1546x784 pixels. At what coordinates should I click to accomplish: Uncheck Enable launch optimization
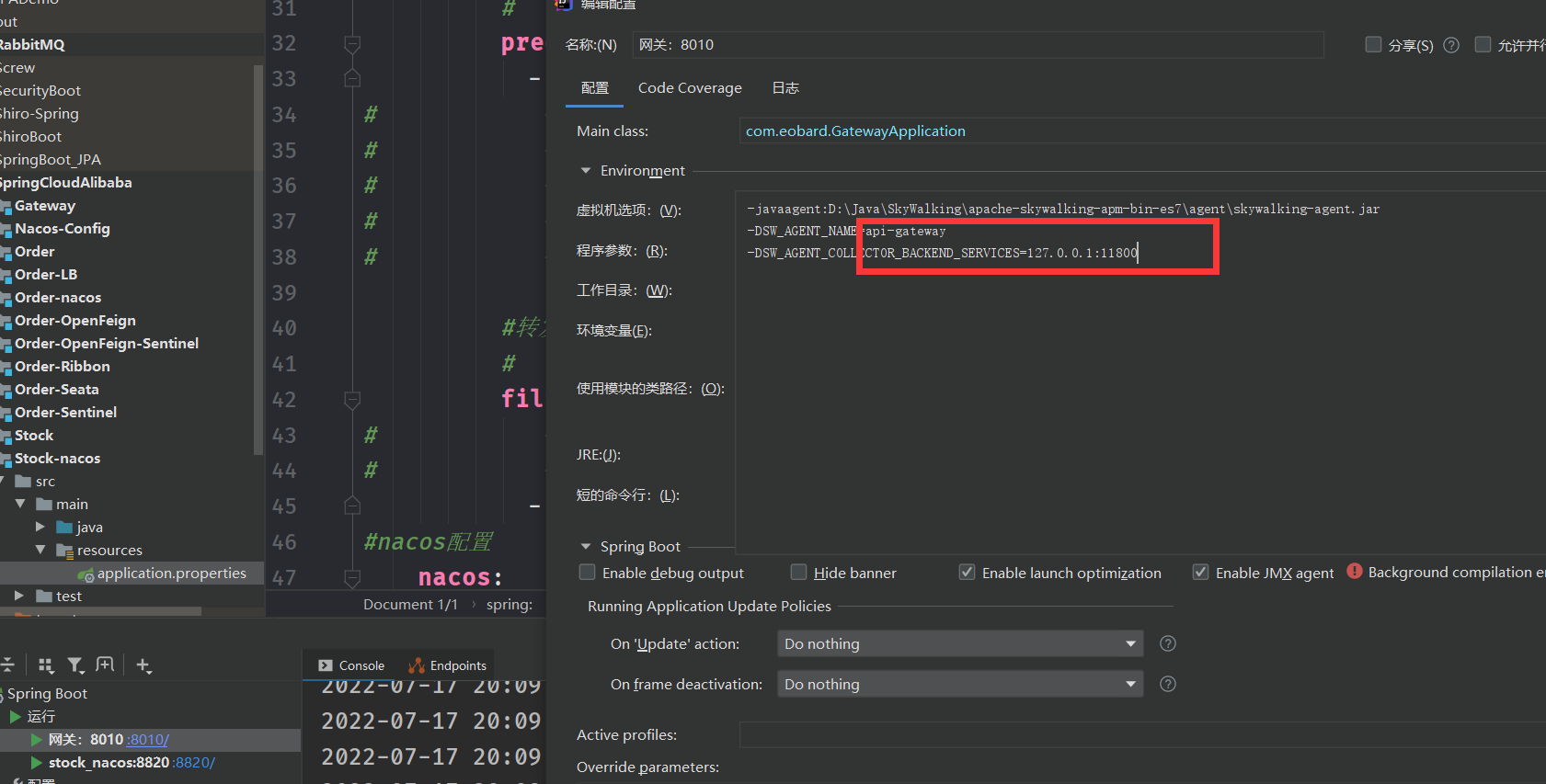[x=967, y=573]
